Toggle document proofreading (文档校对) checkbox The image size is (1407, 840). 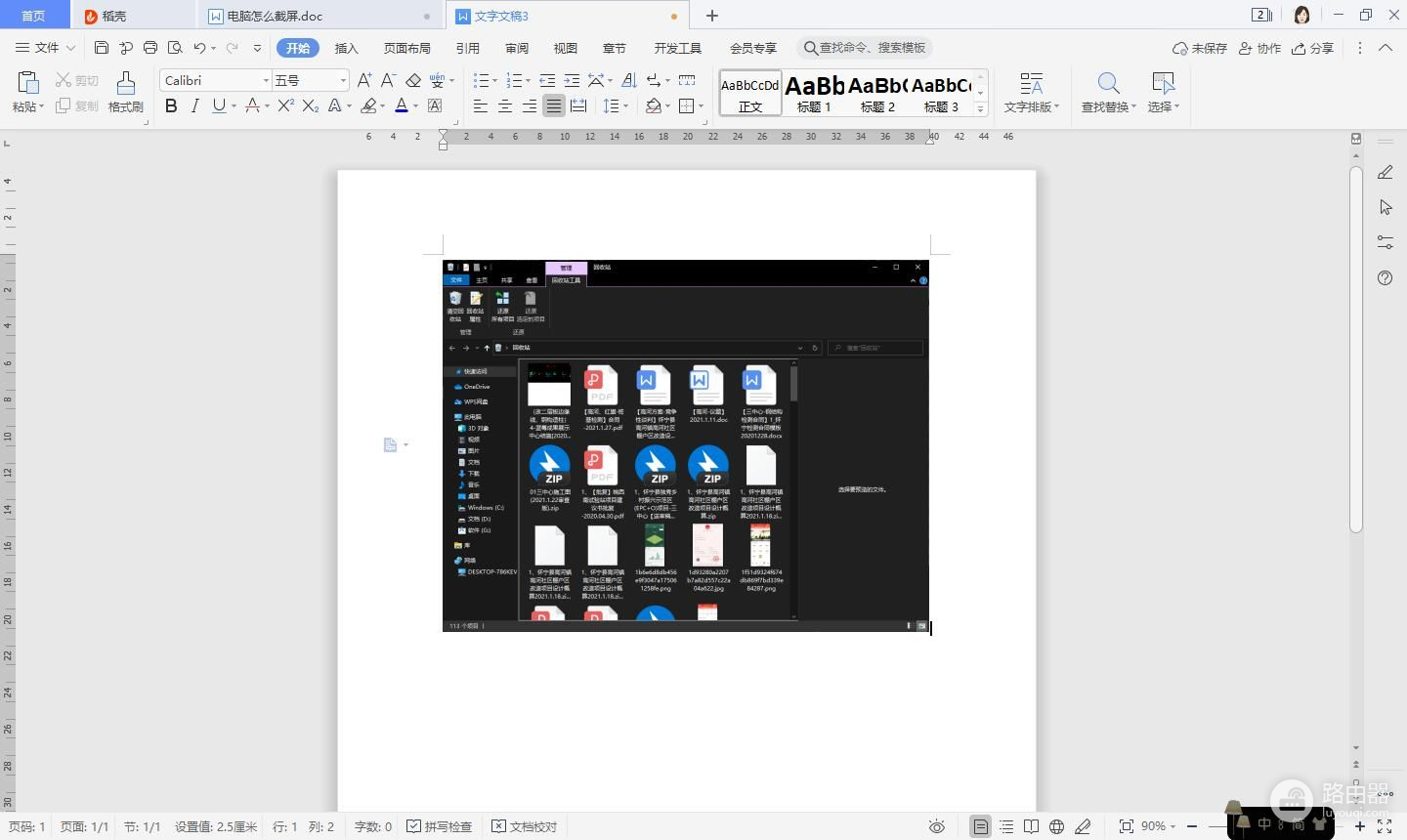(x=525, y=826)
